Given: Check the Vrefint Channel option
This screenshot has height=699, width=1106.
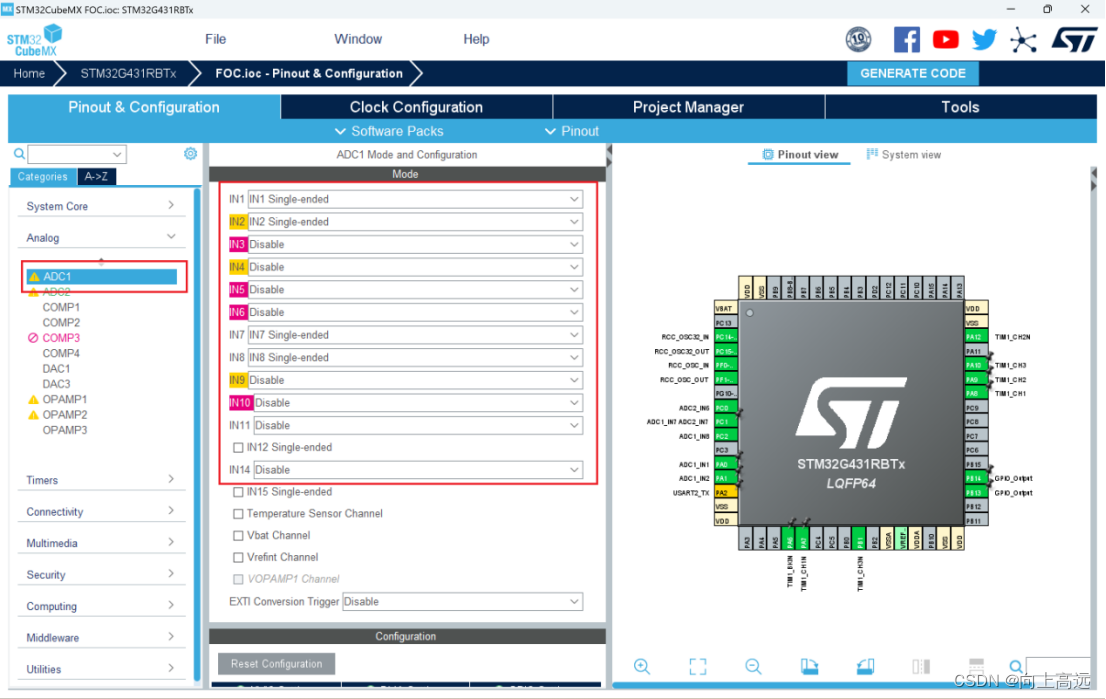Looking at the screenshot, I should (x=238, y=557).
